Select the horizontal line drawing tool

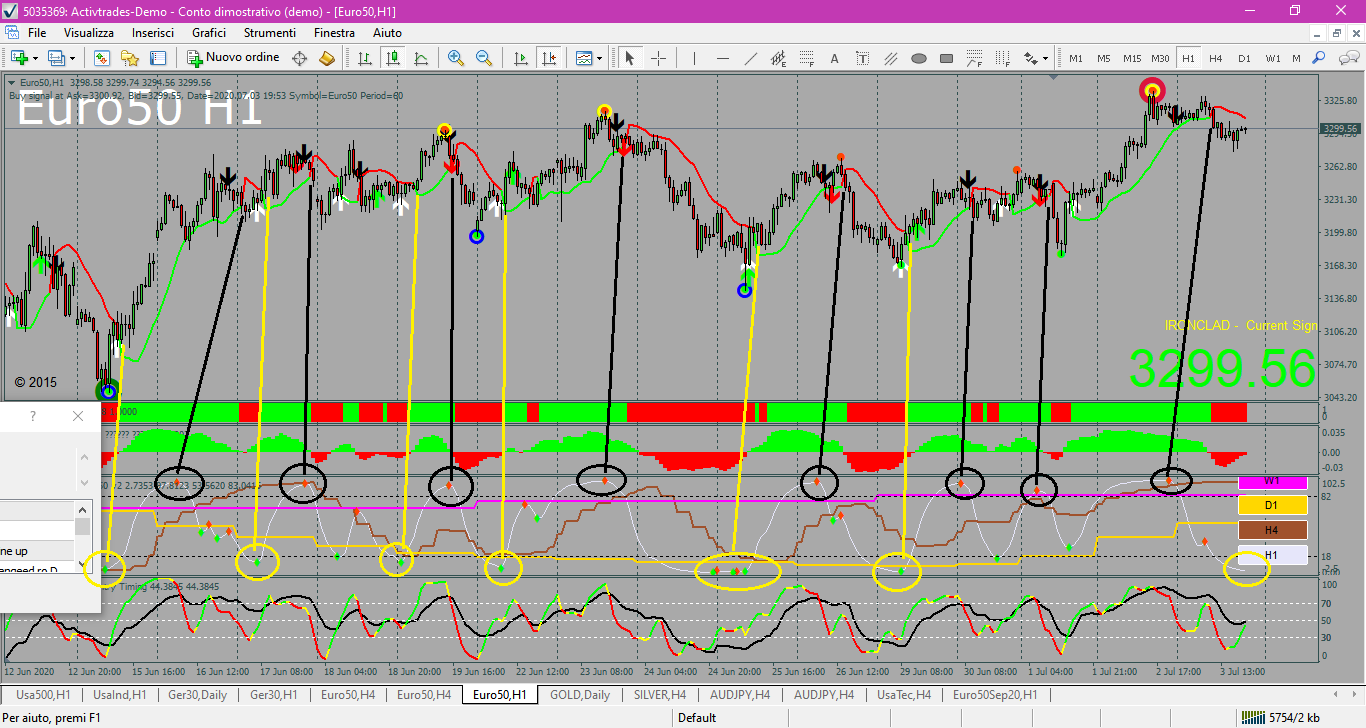pos(723,58)
